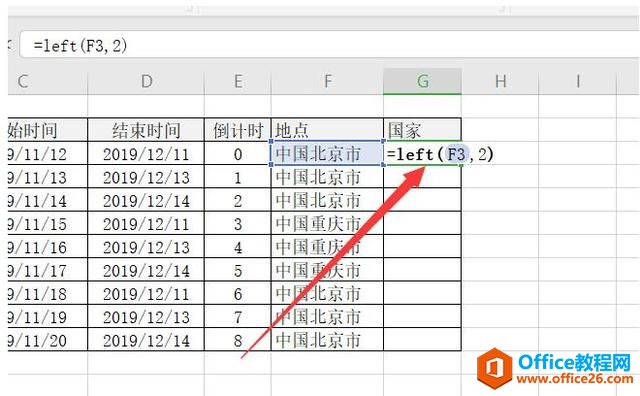640x396 pixels.
Task: Select column header H
Action: 500,81
